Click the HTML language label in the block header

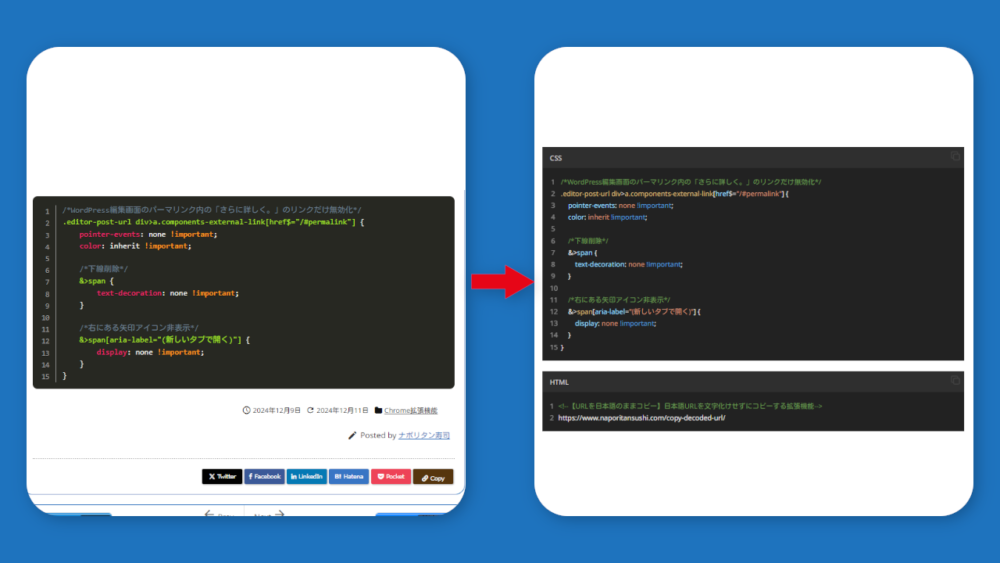coord(559,383)
